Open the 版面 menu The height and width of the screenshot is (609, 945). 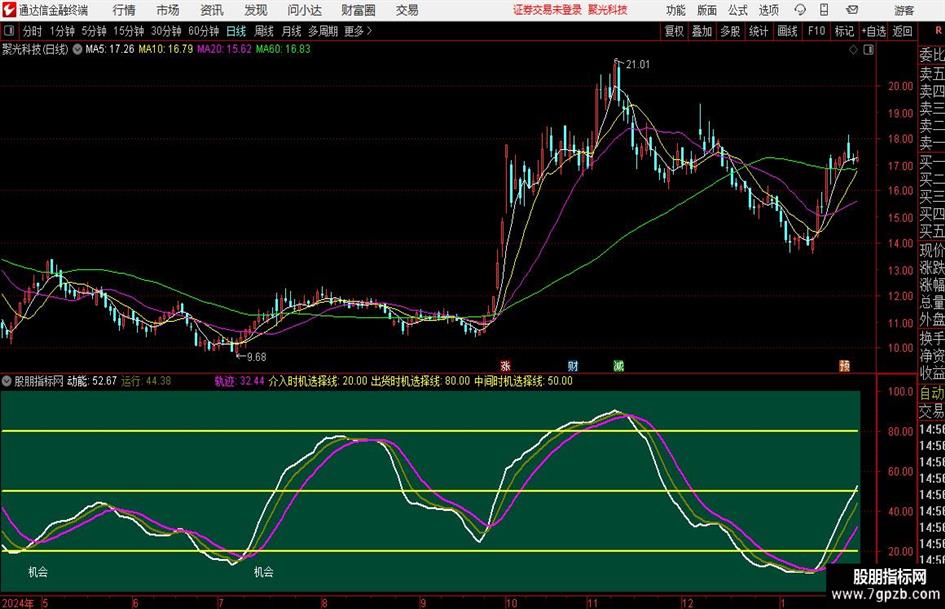coord(706,10)
